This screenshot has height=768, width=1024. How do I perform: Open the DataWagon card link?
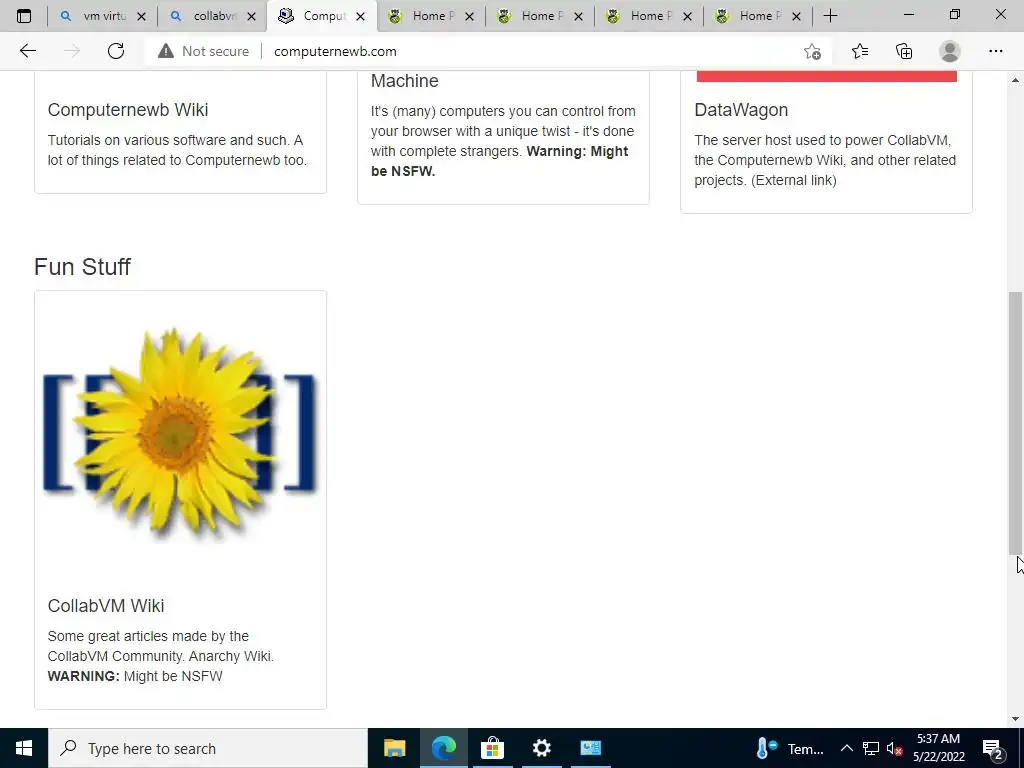click(741, 110)
